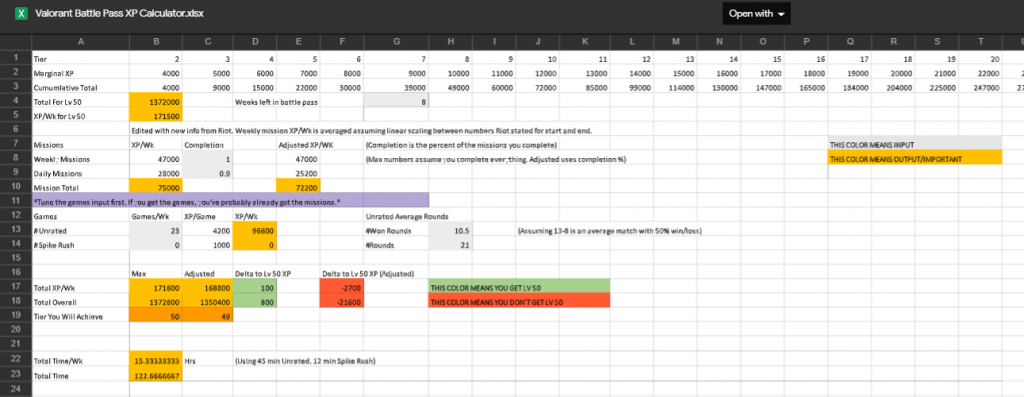Click the '(Using 45 min Unrated, 12 min Spike Rush)' note
This screenshot has width=1024, height=397.
pyautogui.click(x=305, y=361)
